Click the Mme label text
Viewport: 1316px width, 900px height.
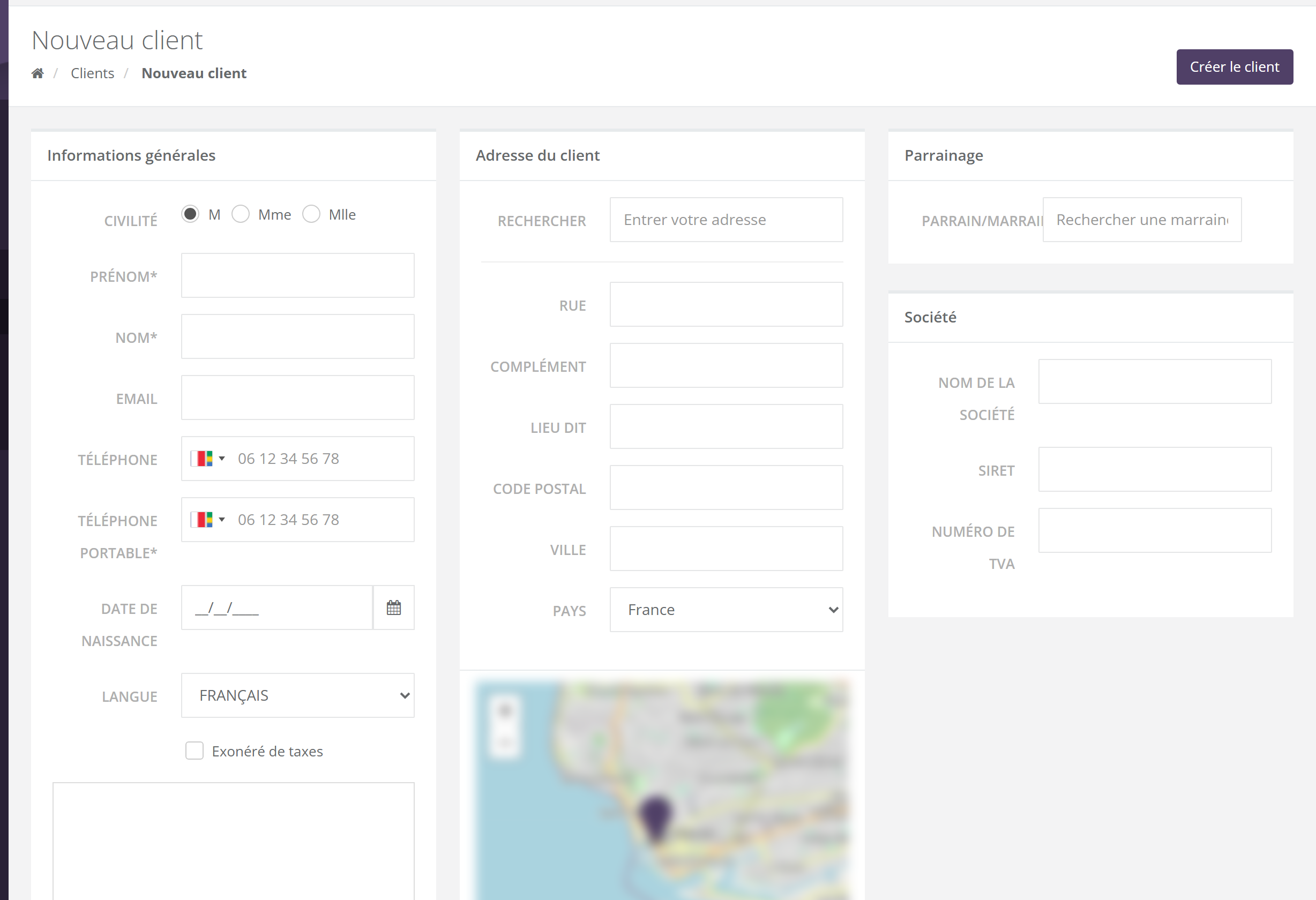tap(275, 214)
